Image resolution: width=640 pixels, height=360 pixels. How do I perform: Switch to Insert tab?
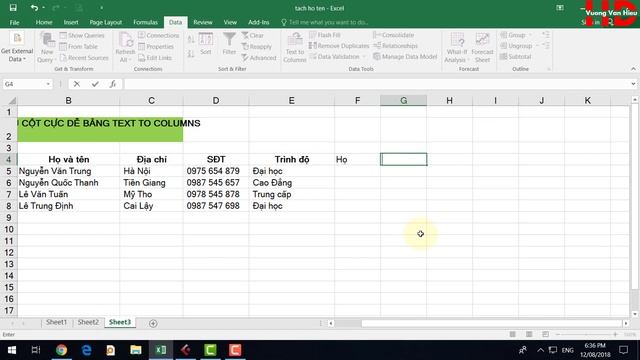pos(71,22)
